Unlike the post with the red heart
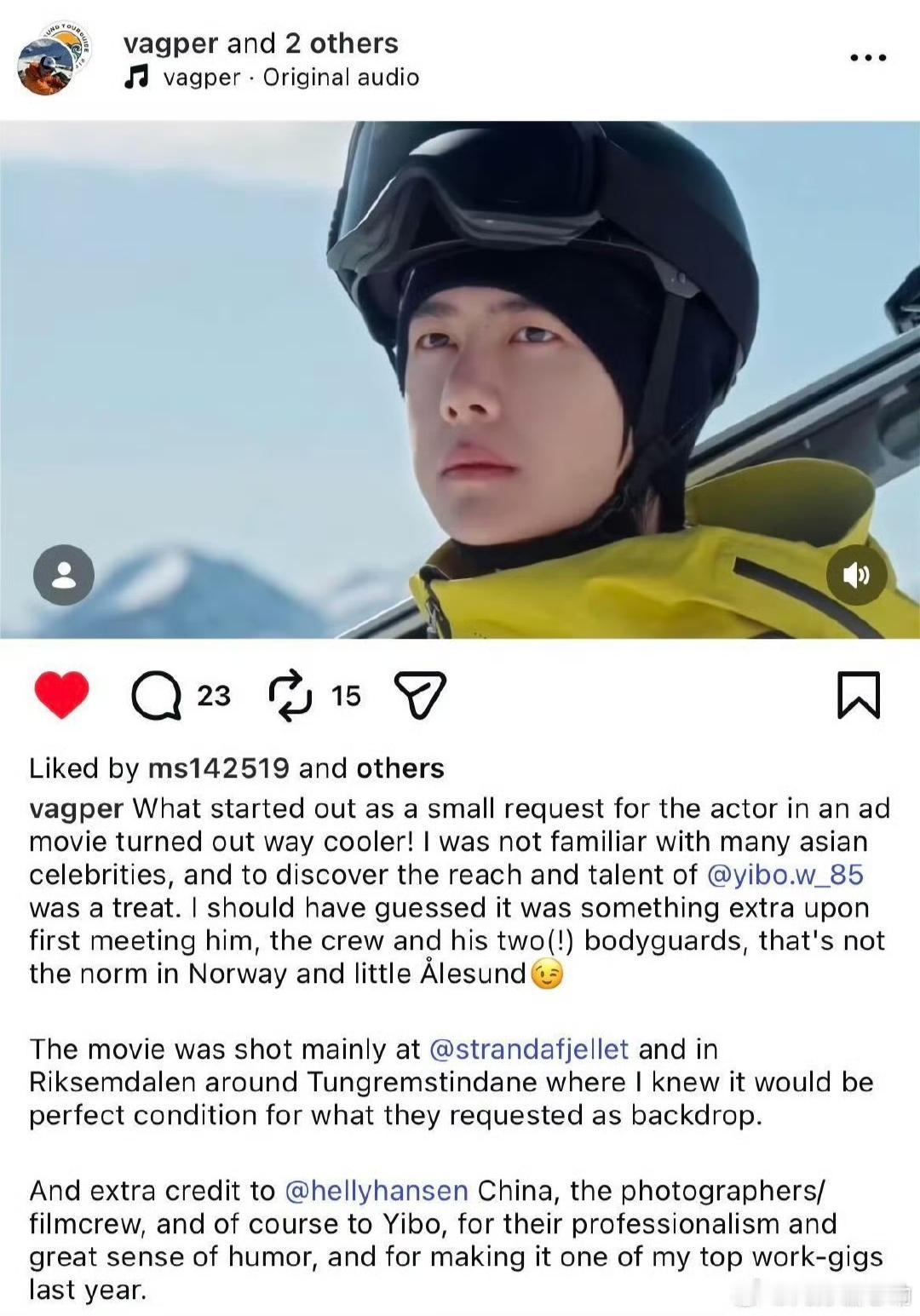The image size is (920, 1316). (x=61, y=695)
